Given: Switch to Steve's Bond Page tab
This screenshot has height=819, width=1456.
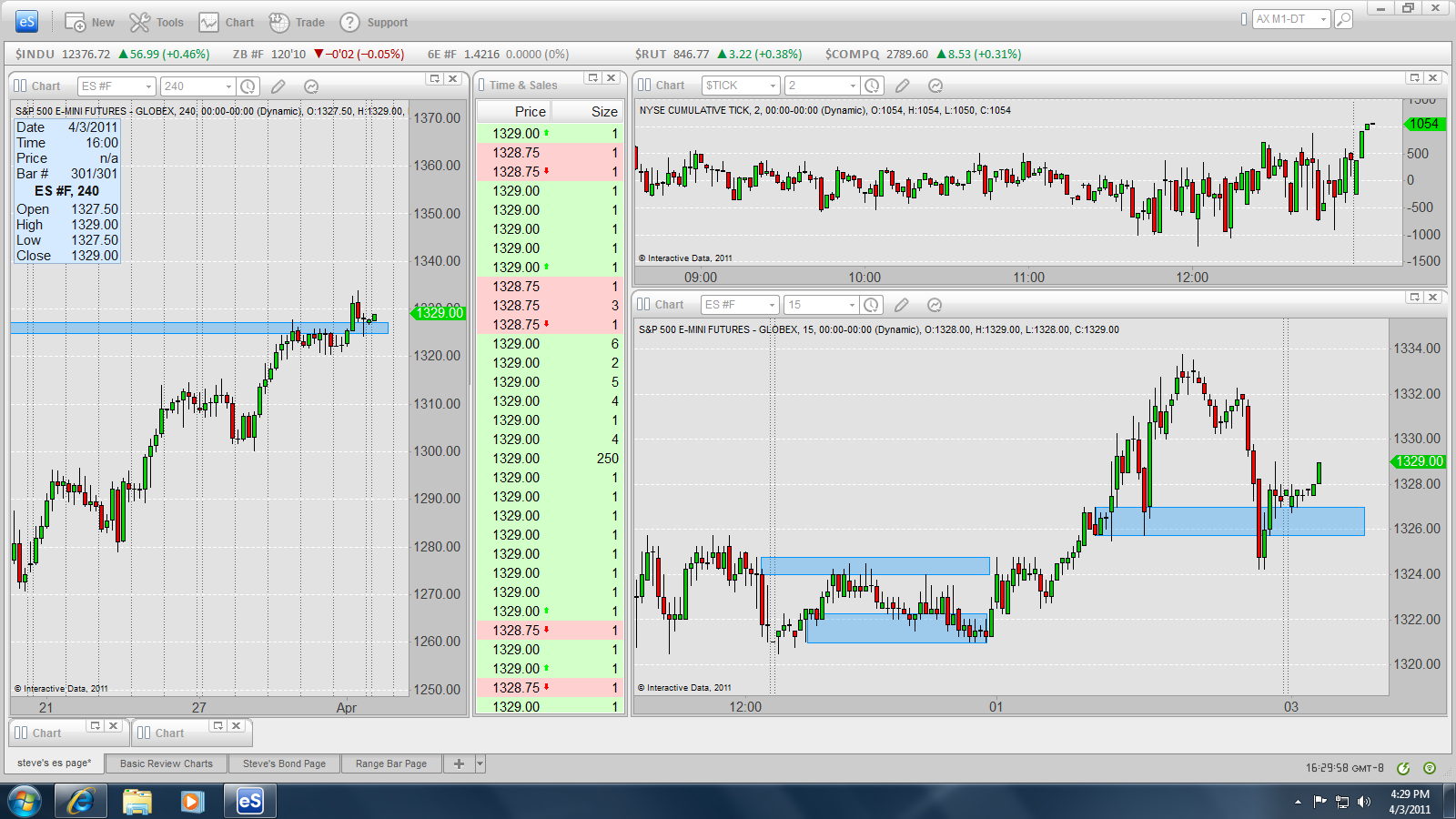Looking at the screenshot, I should click(x=284, y=763).
